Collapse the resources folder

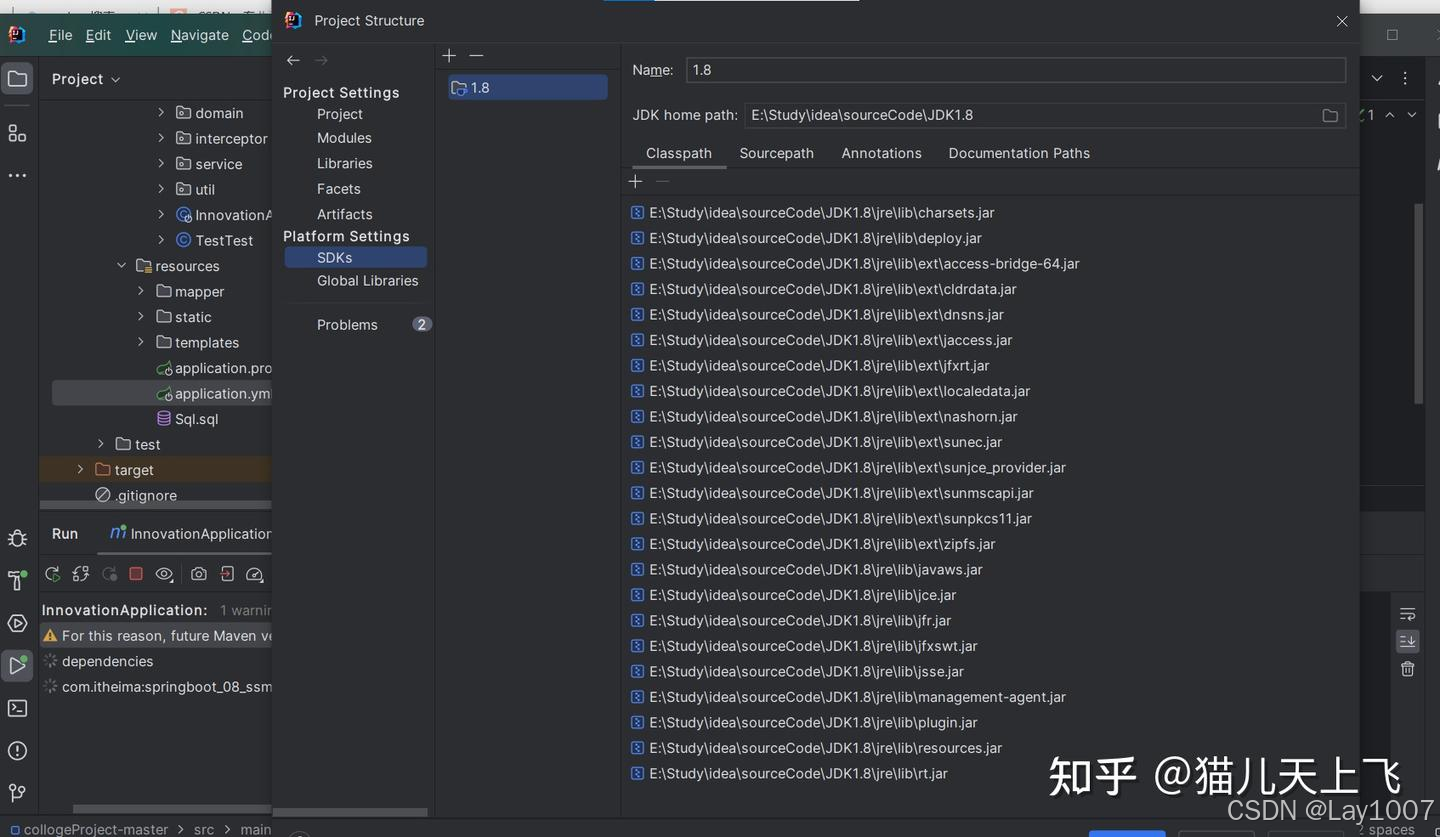pos(121,266)
